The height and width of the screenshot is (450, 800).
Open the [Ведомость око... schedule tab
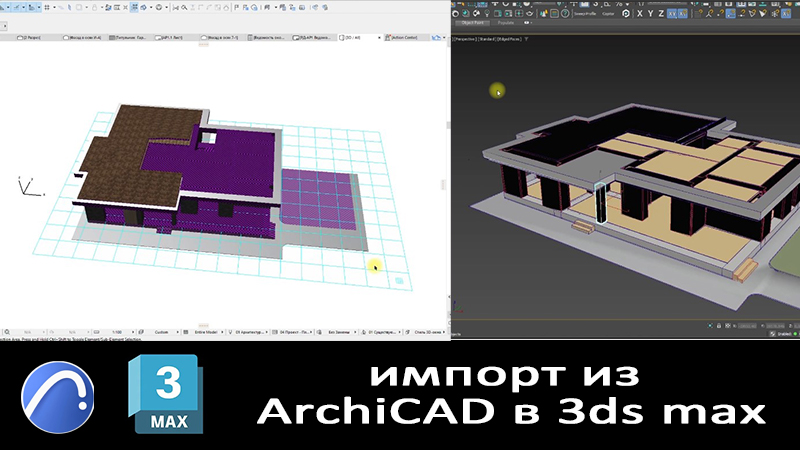(x=266, y=37)
